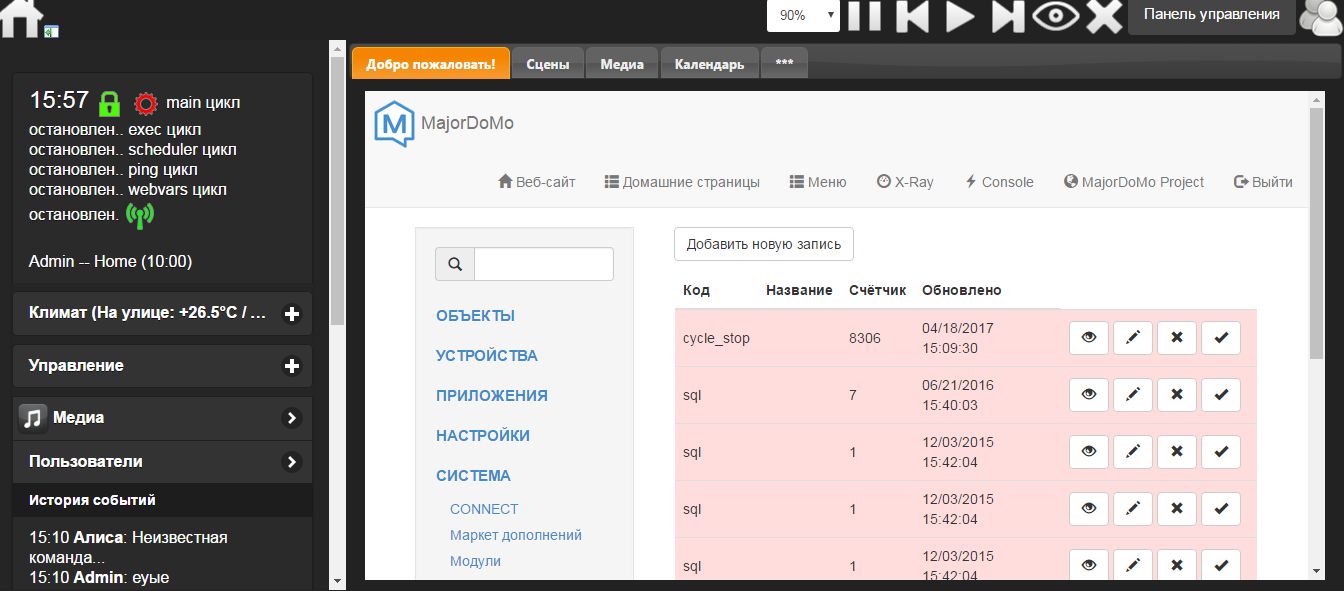Viewport: 1344px width, 591px height.
Task: Edit sql record dated 06/21/2016
Action: tap(1133, 395)
